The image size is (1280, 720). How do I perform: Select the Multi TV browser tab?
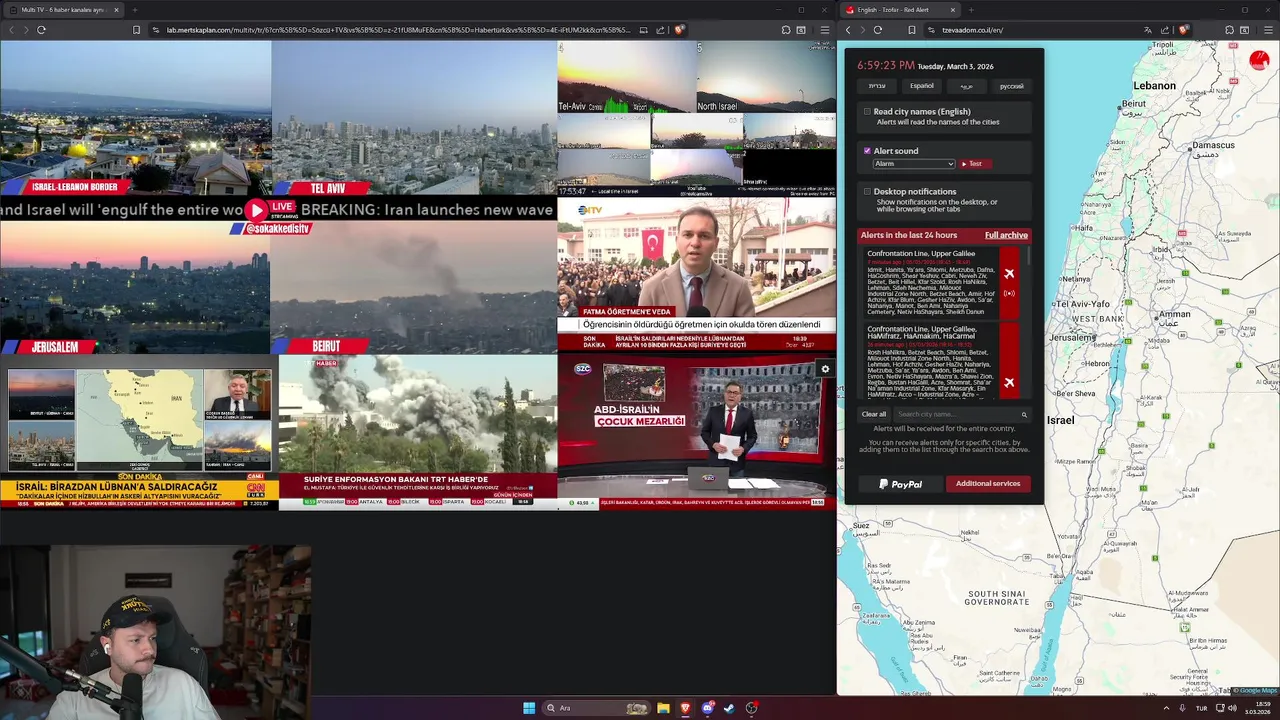[62, 10]
